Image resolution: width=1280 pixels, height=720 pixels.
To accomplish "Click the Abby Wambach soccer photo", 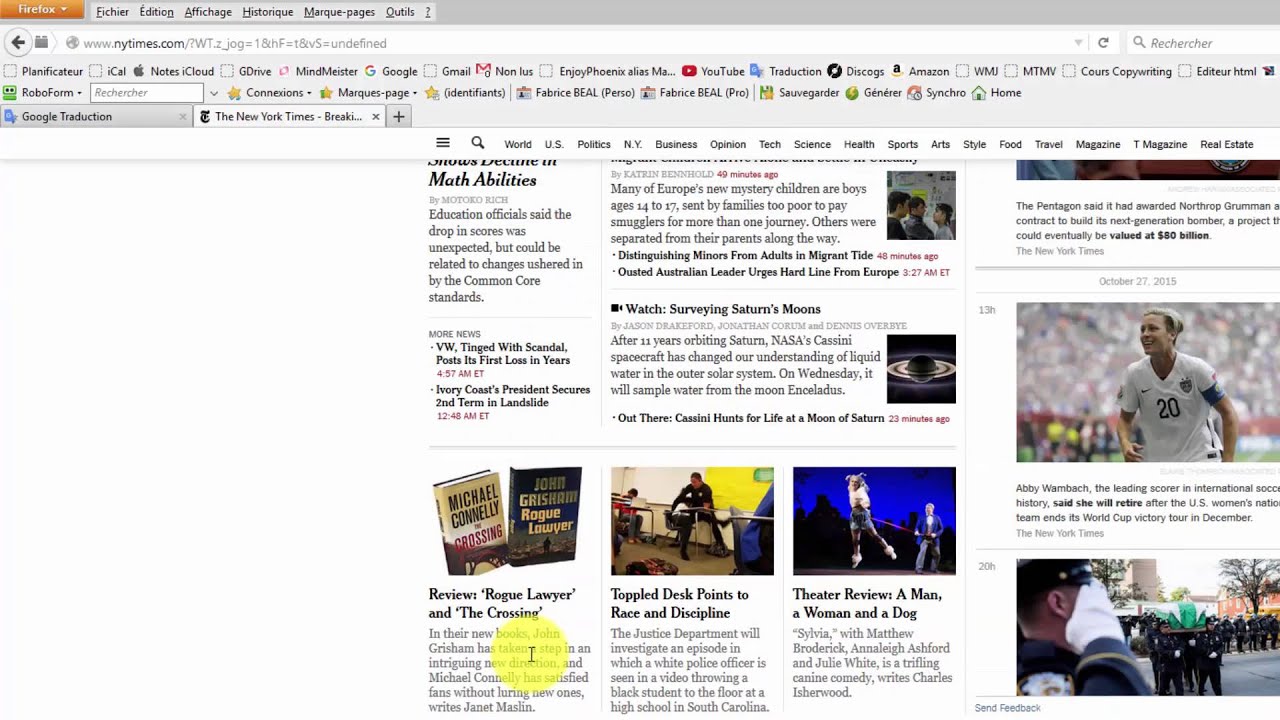I will point(1148,383).
